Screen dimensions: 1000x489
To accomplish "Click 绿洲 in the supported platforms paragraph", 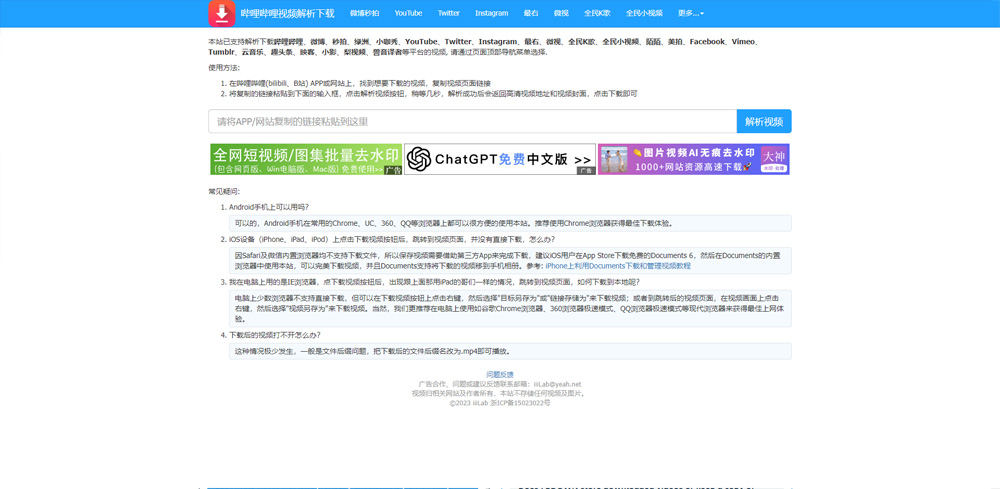I will pyautogui.click(x=361, y=41).
